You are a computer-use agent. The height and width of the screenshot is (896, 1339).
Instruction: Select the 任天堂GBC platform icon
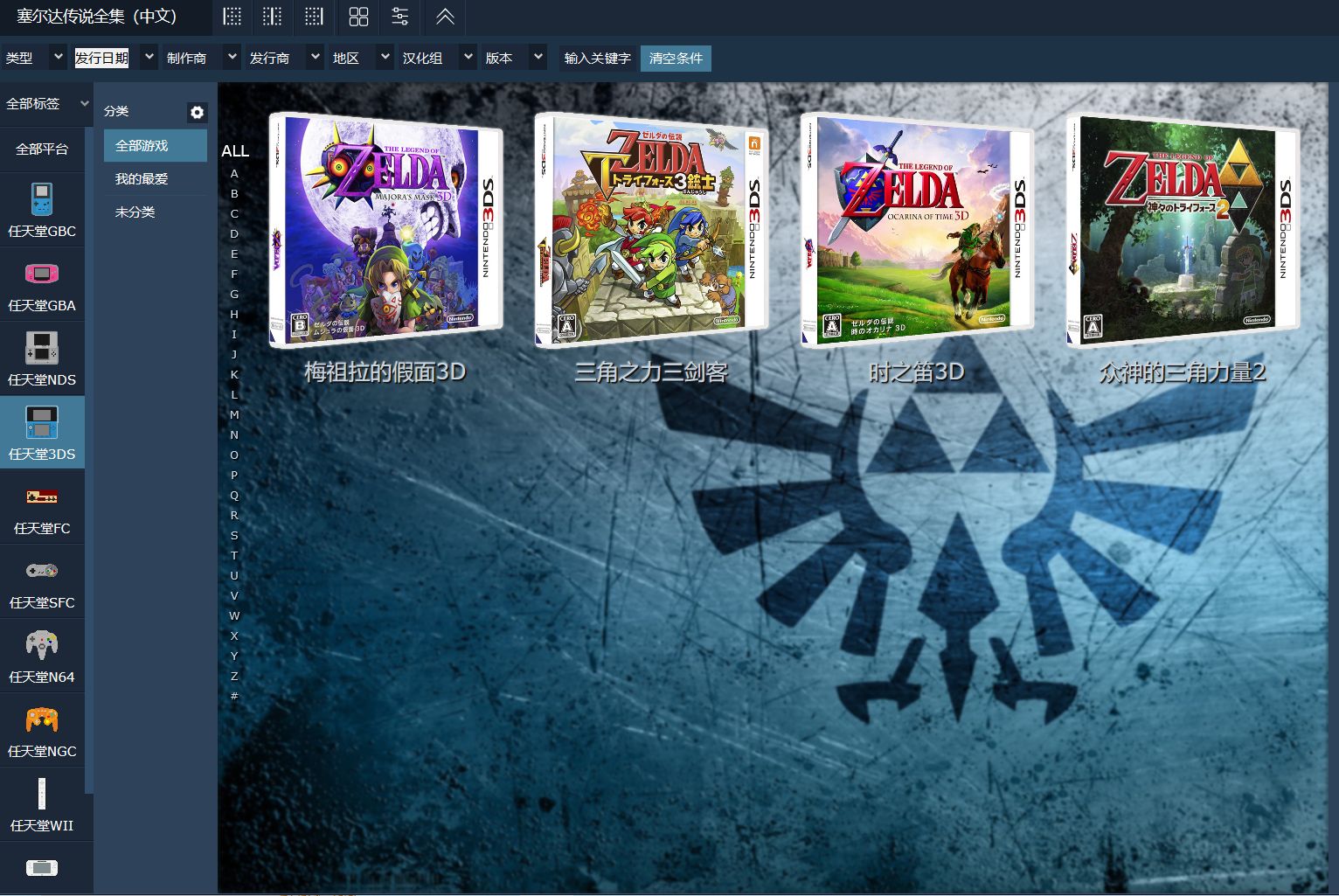tap(42, 200)
